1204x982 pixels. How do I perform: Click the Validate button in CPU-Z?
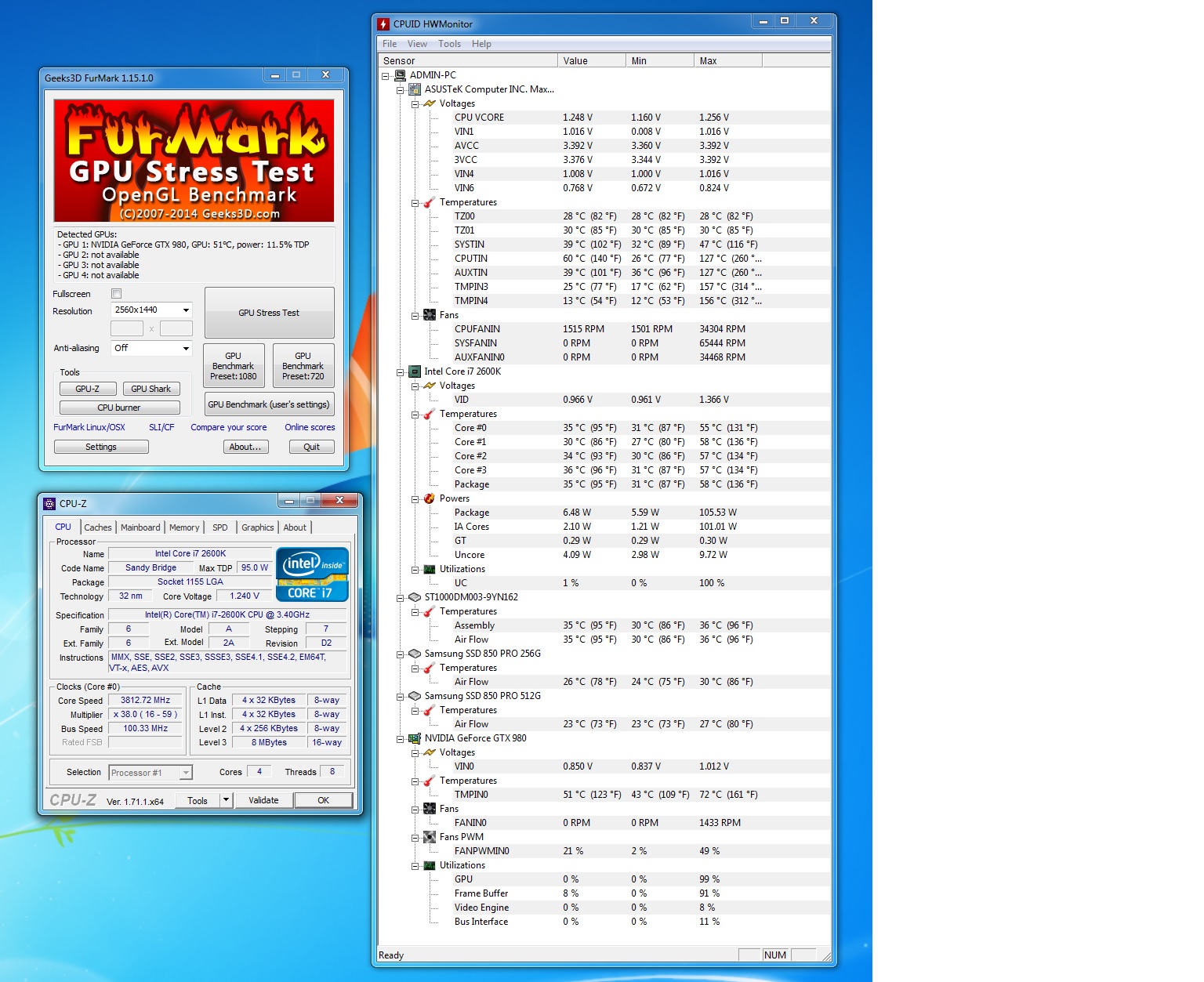click(x=263, y=800)
